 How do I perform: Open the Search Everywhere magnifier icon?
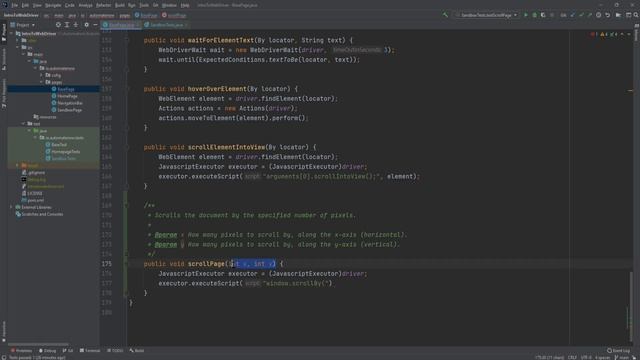click(x=636, y=15)
